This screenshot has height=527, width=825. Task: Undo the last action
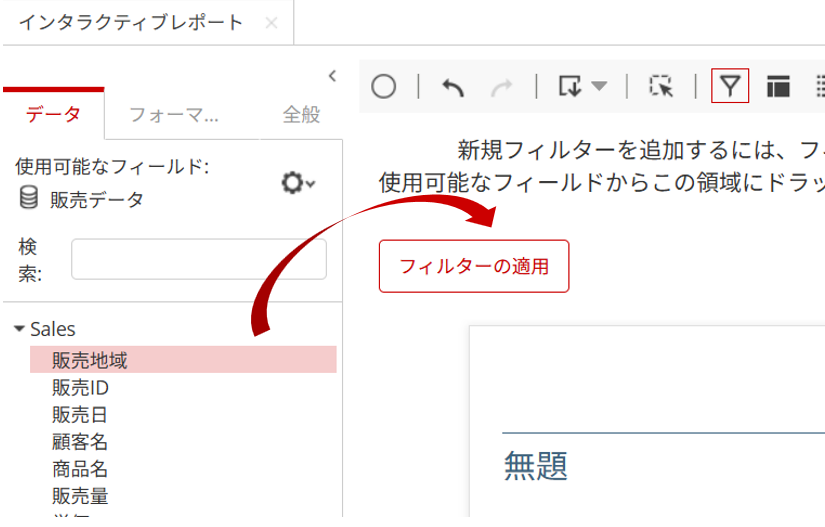click(x=453, y=87)
